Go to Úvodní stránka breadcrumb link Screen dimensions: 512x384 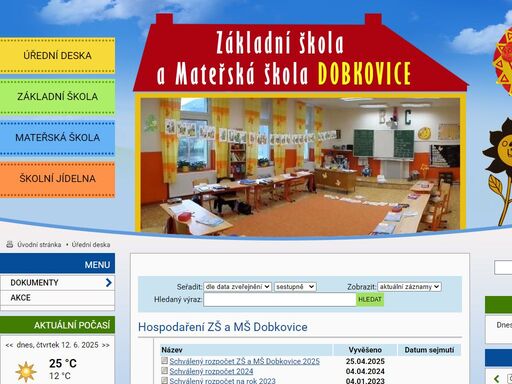[39, 245]
